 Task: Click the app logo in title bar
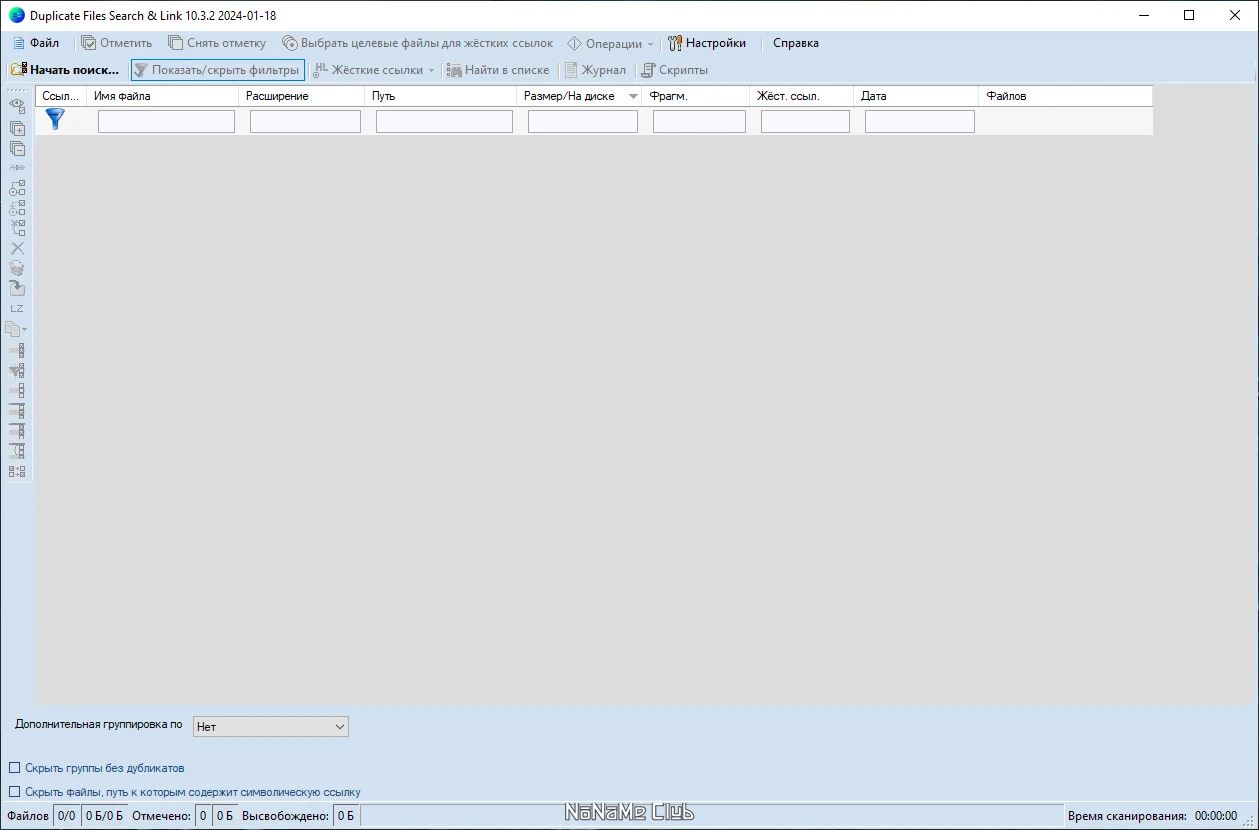click(16, 15)
